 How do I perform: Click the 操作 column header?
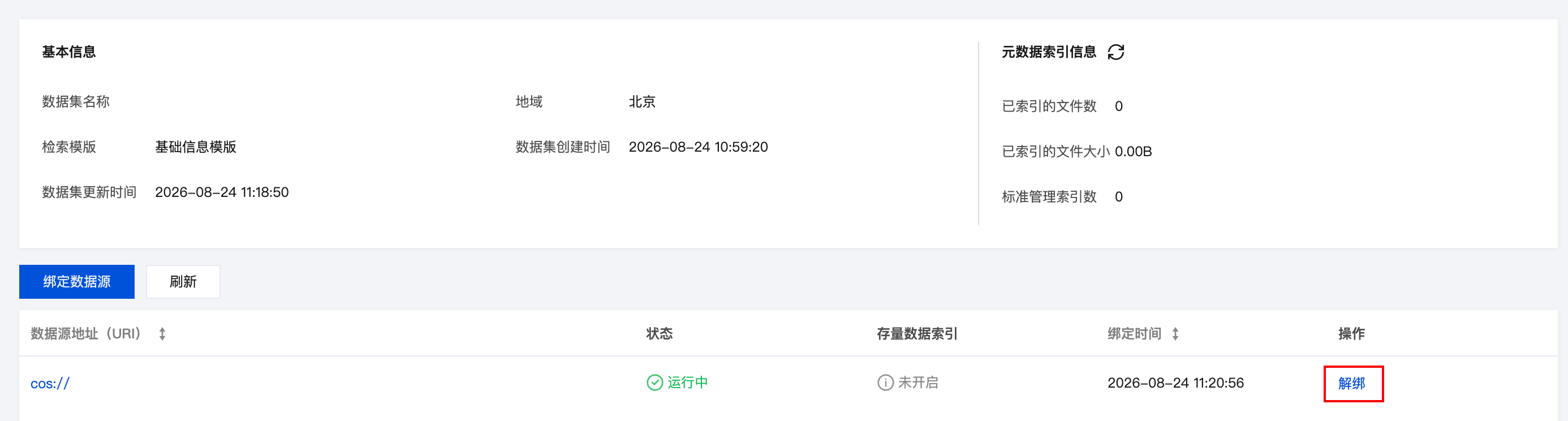[1351, 334]
